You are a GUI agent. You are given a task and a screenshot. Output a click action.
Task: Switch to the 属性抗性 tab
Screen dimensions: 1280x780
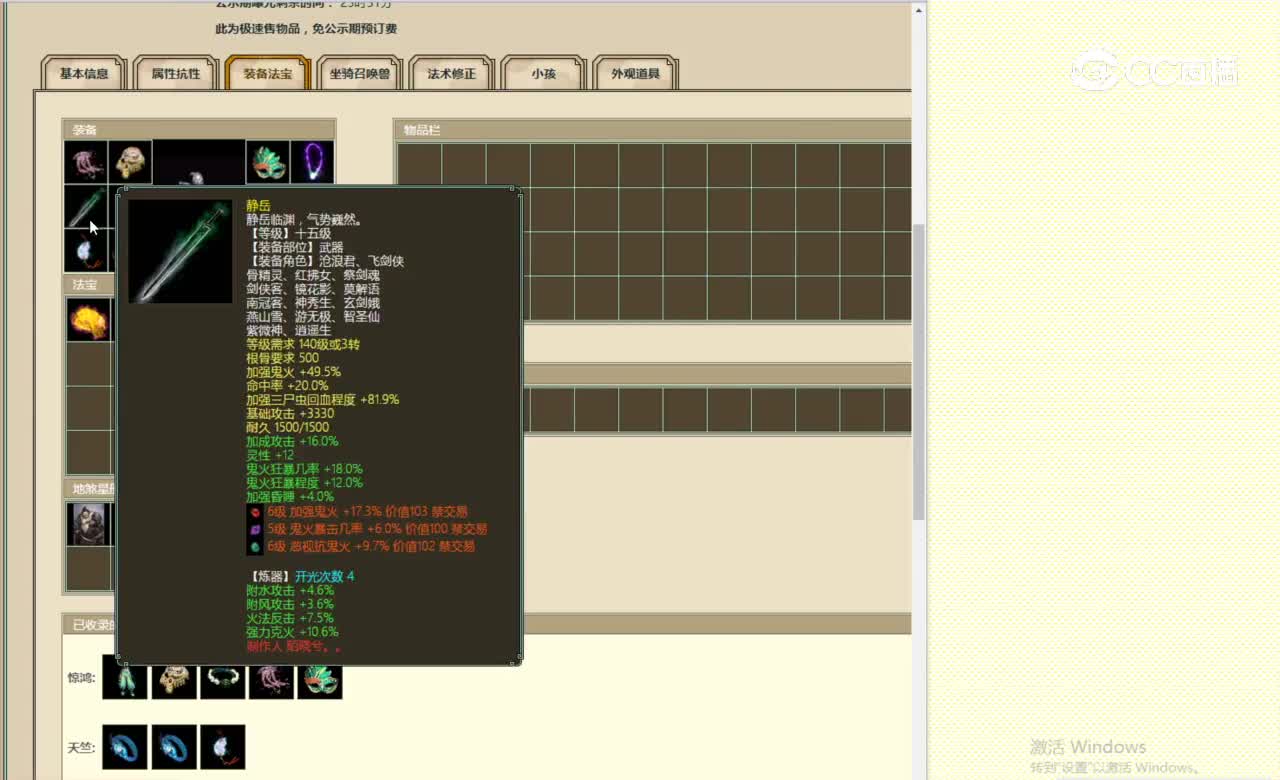pos(176,73)
